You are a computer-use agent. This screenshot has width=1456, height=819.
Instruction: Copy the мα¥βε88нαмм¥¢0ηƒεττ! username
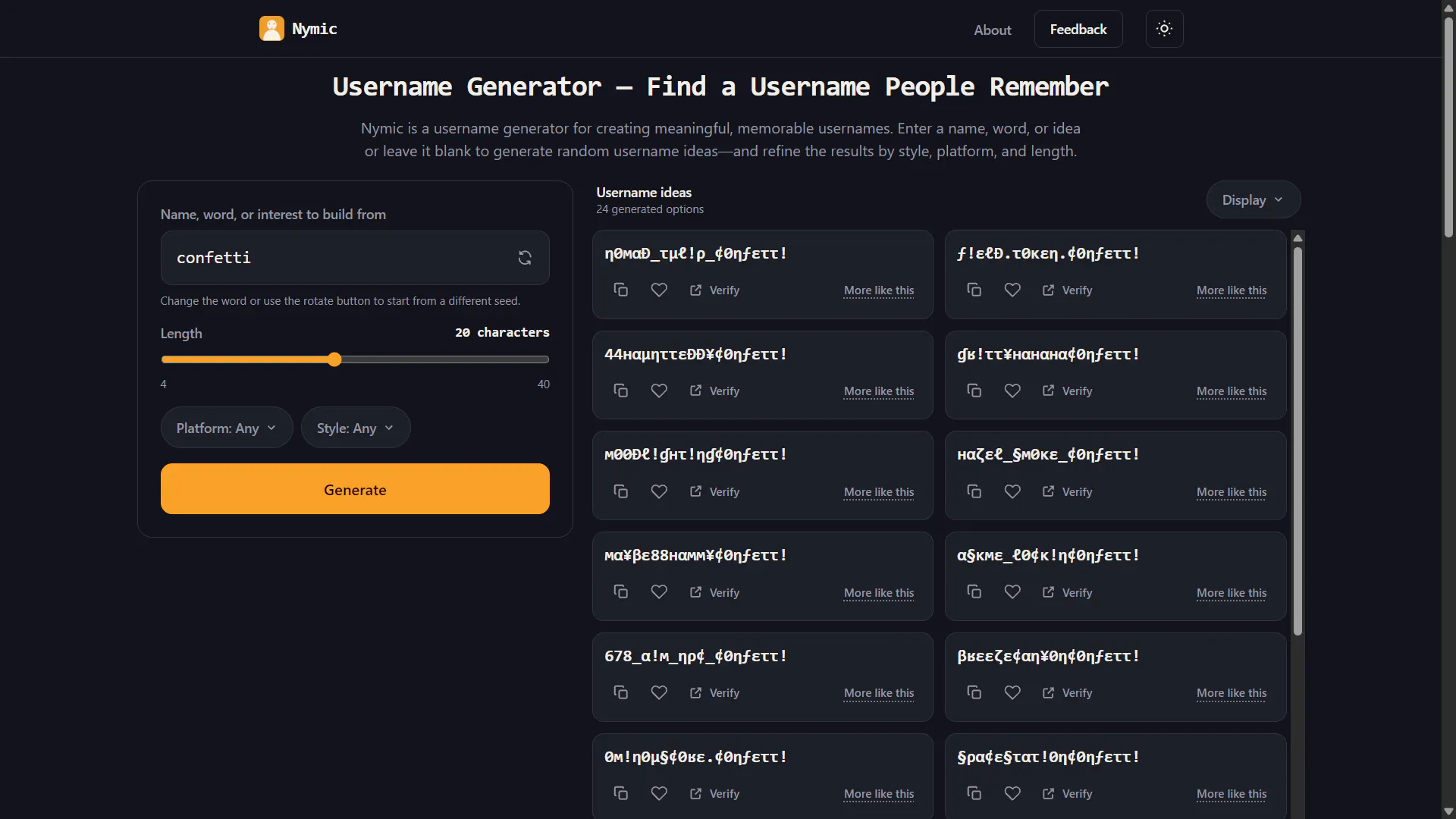click(621, 592)
